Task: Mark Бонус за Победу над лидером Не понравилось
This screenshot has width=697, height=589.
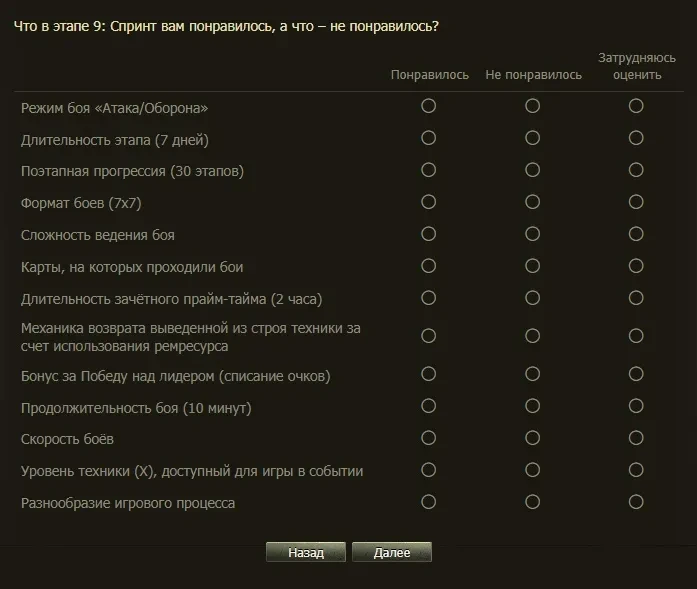Action: tap(533, 374)
